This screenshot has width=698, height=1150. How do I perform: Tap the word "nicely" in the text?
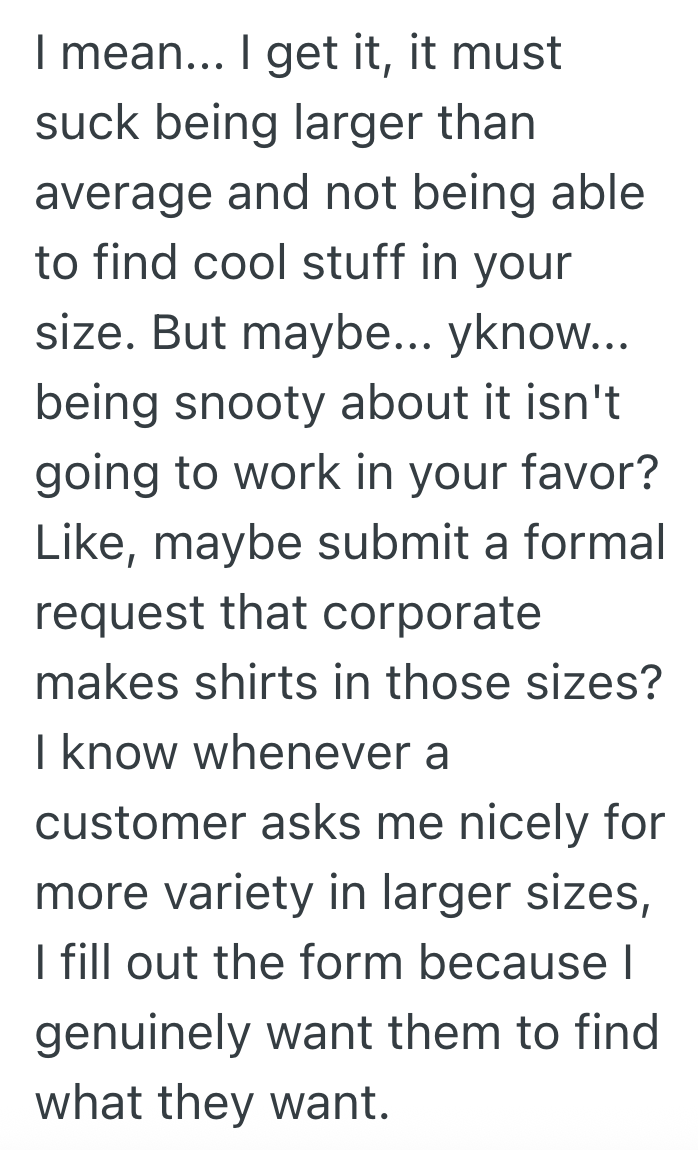click(527, 822)
